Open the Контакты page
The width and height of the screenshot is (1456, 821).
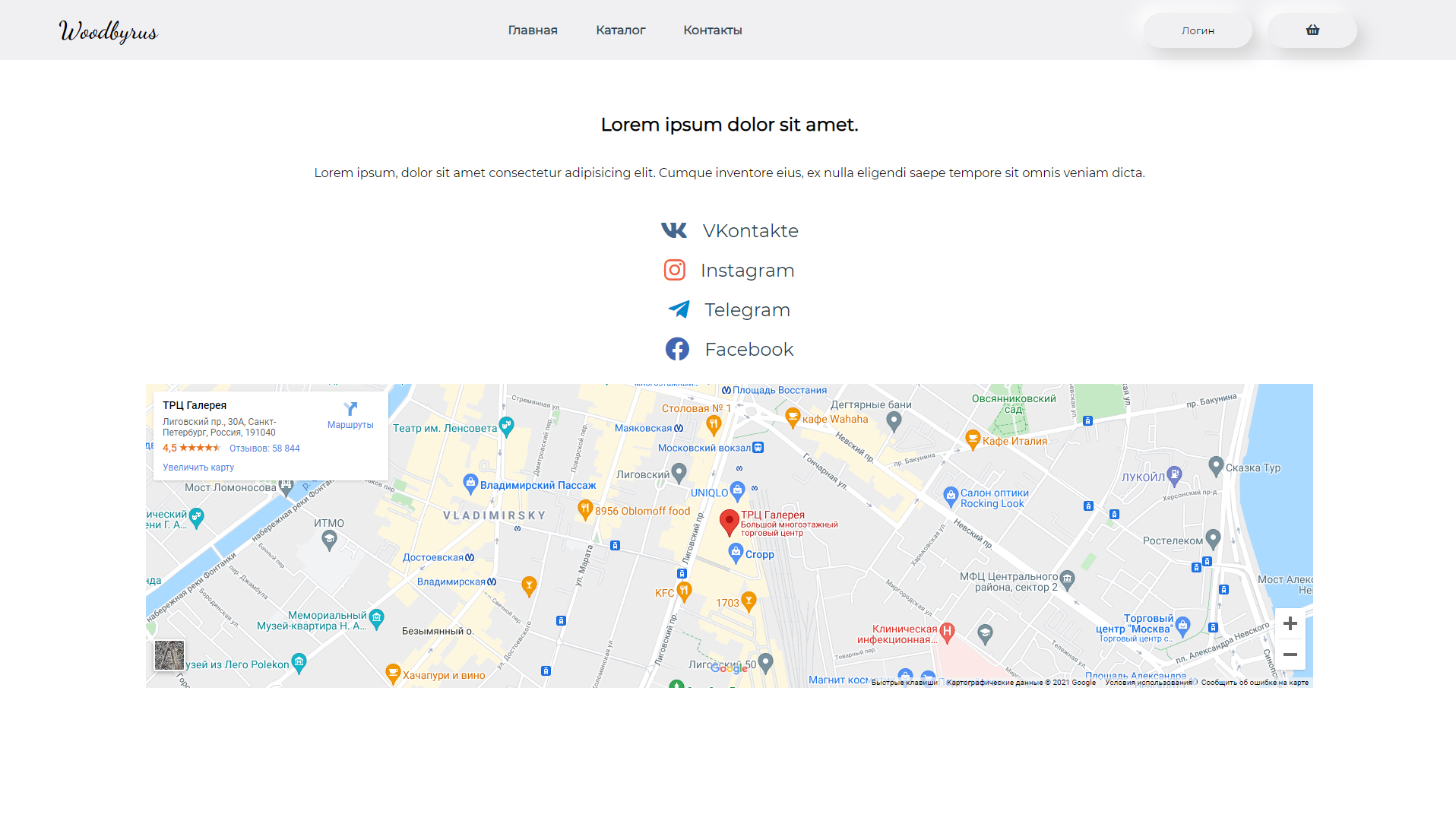click(x=713, y=30)
